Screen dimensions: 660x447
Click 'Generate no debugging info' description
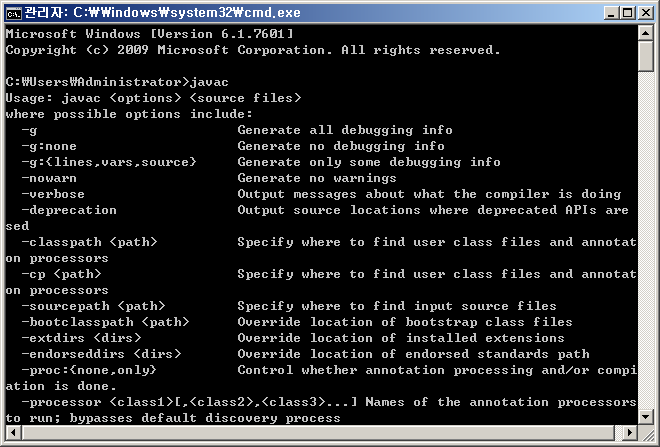coord(341,146)
